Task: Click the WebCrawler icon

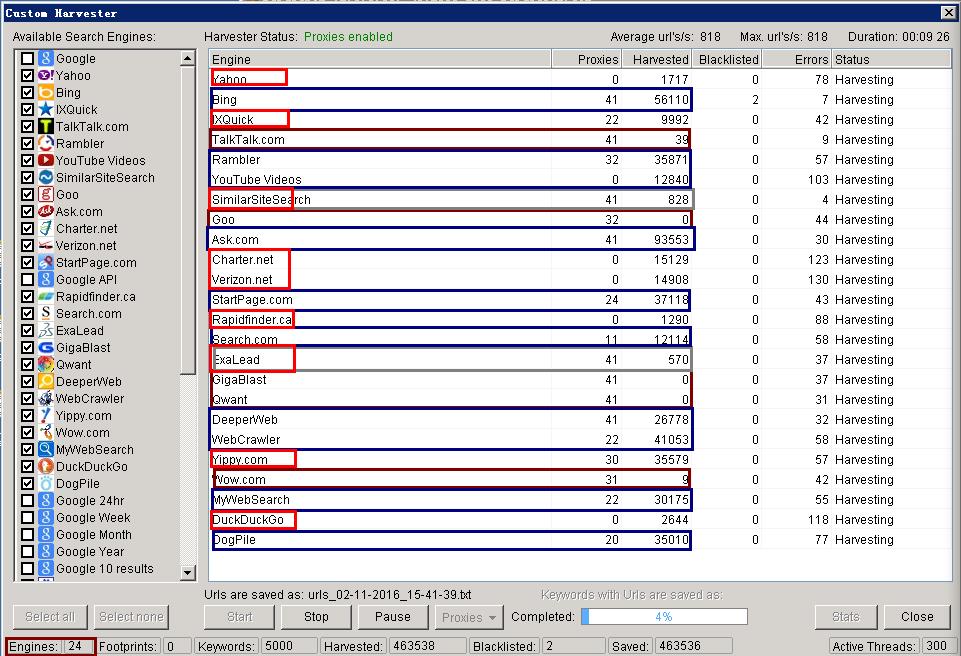Action: coord(45,399)
